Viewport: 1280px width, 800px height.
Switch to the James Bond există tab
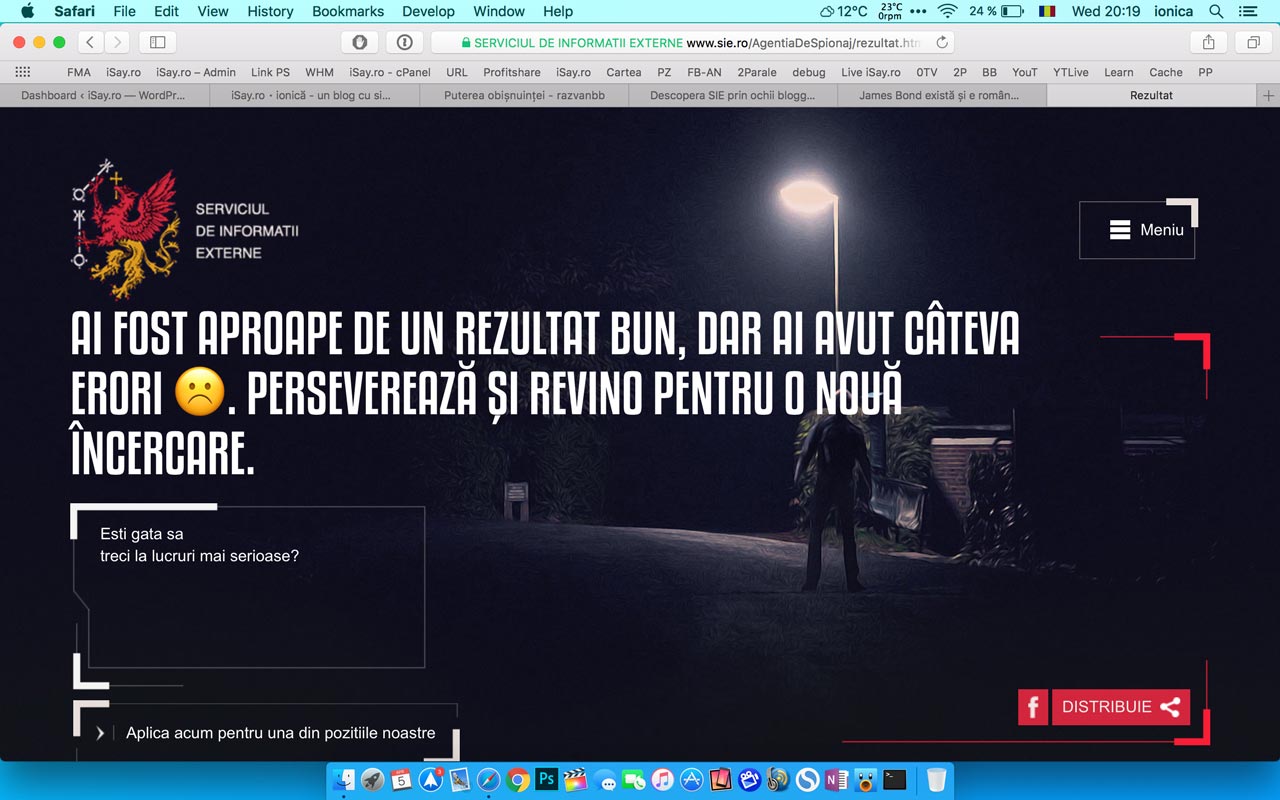942,95
